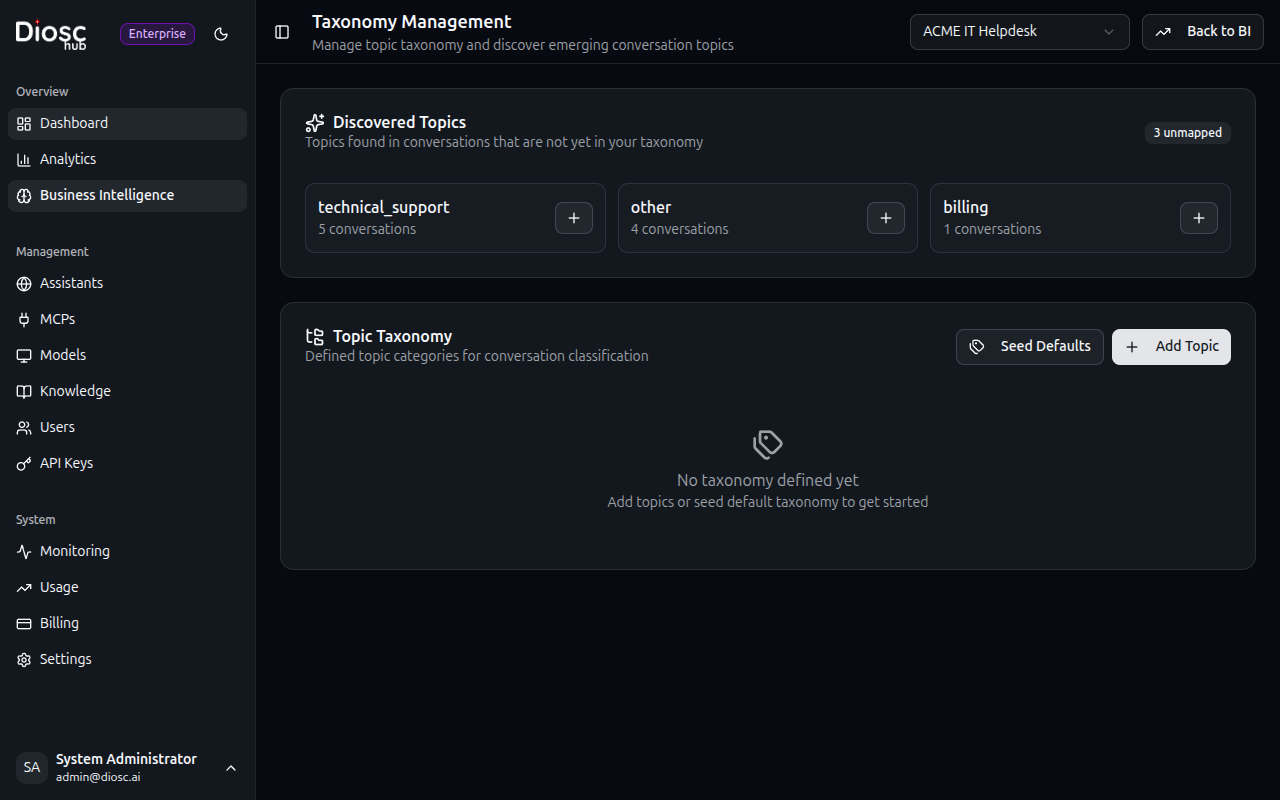Expand the System Administrator account menu
Viewport: 1280px width, 800px height.
point(231,768)
